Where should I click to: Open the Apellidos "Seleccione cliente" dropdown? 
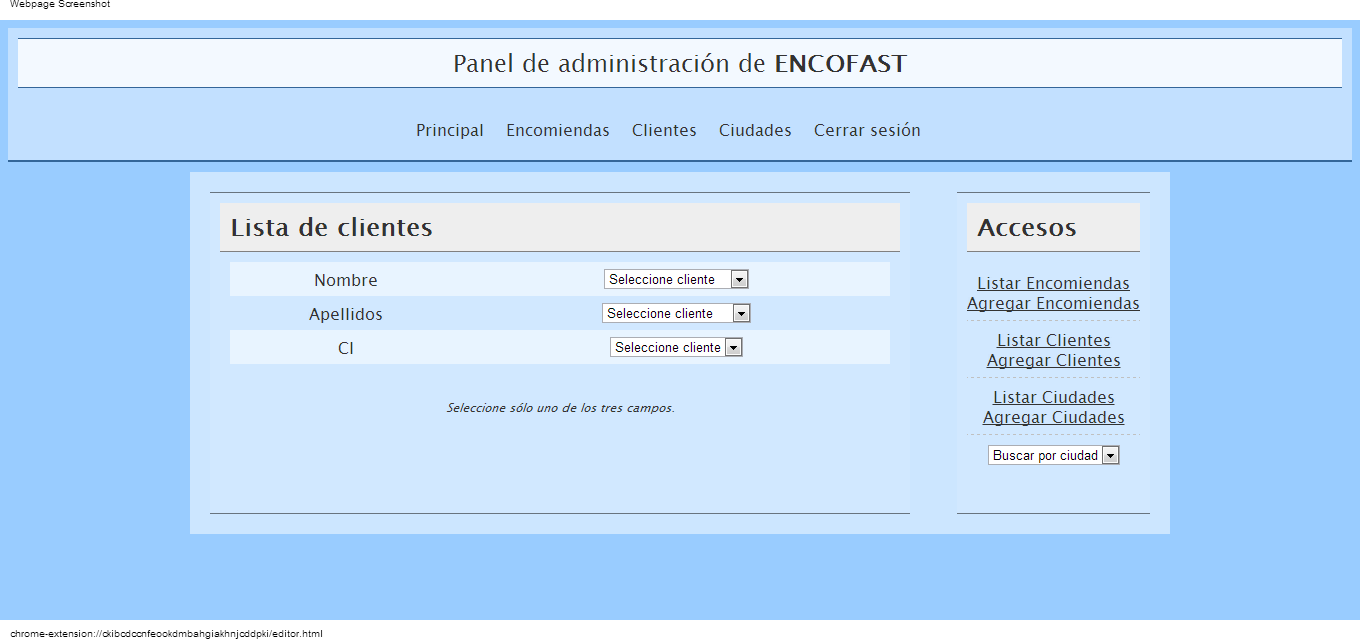[x=670, y=313]
